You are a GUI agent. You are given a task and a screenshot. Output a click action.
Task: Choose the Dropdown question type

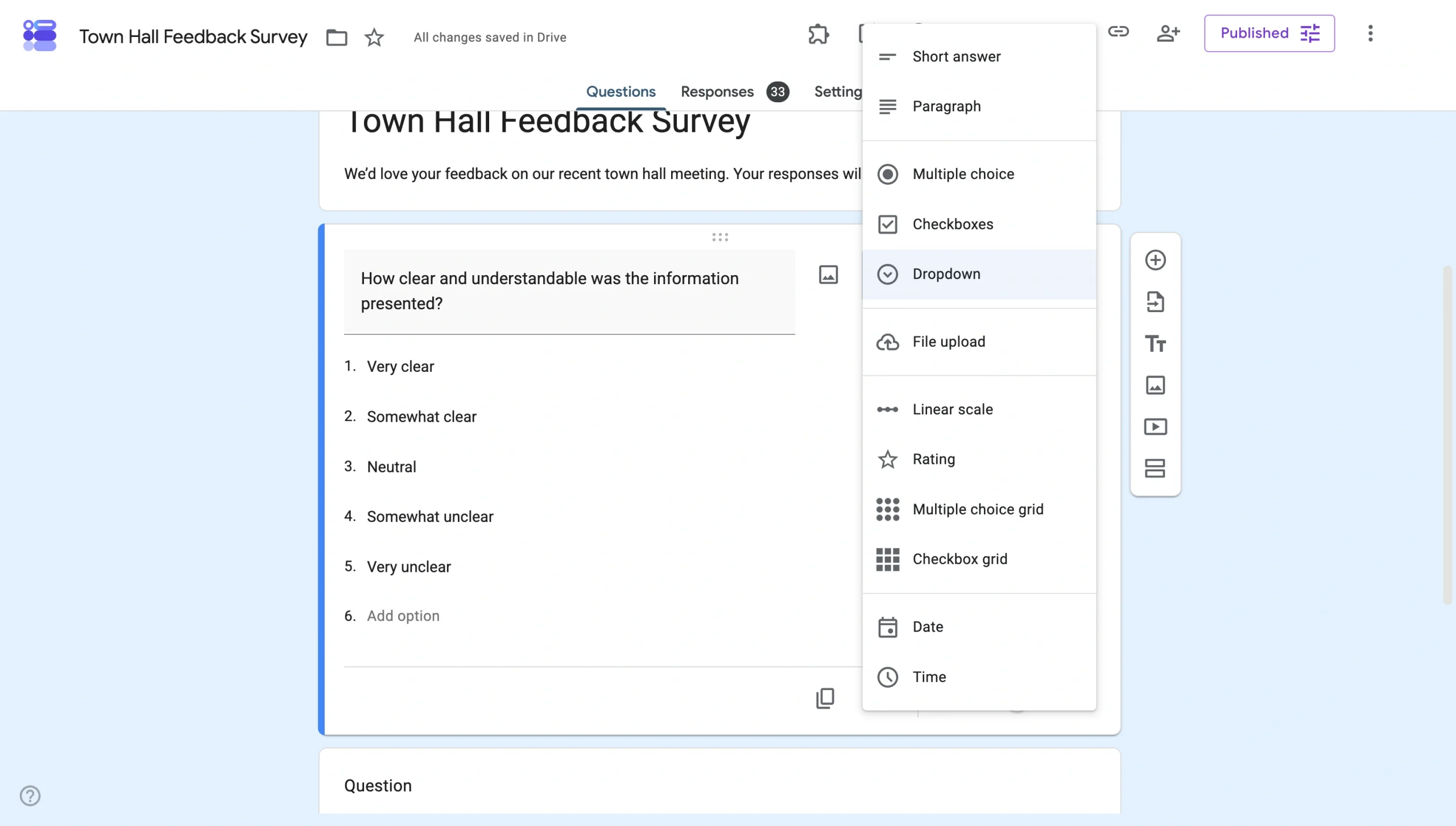coord(979,274)
